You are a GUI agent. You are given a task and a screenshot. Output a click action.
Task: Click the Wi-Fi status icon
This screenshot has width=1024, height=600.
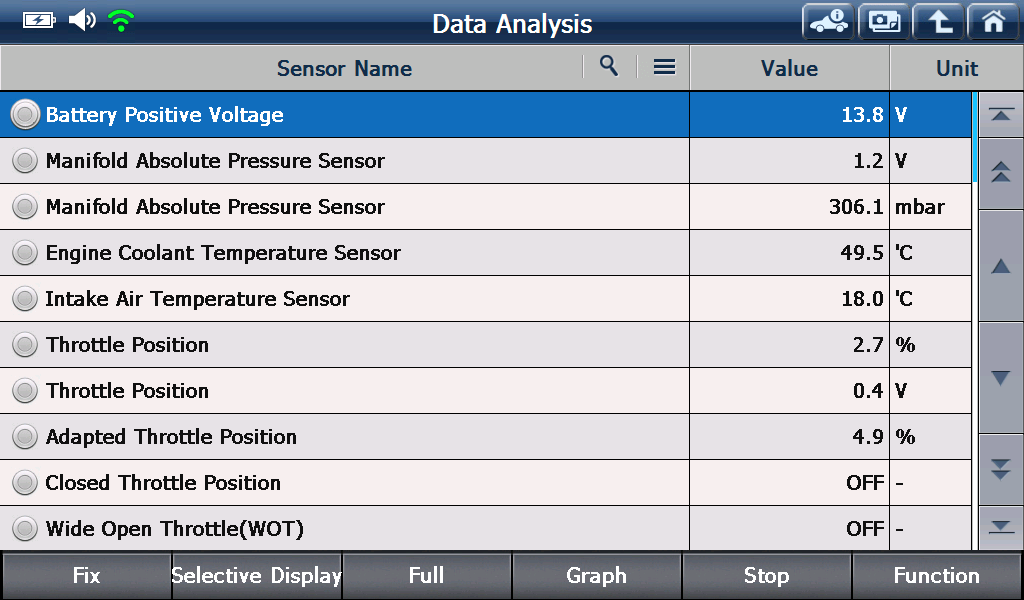tap(121, 21)
